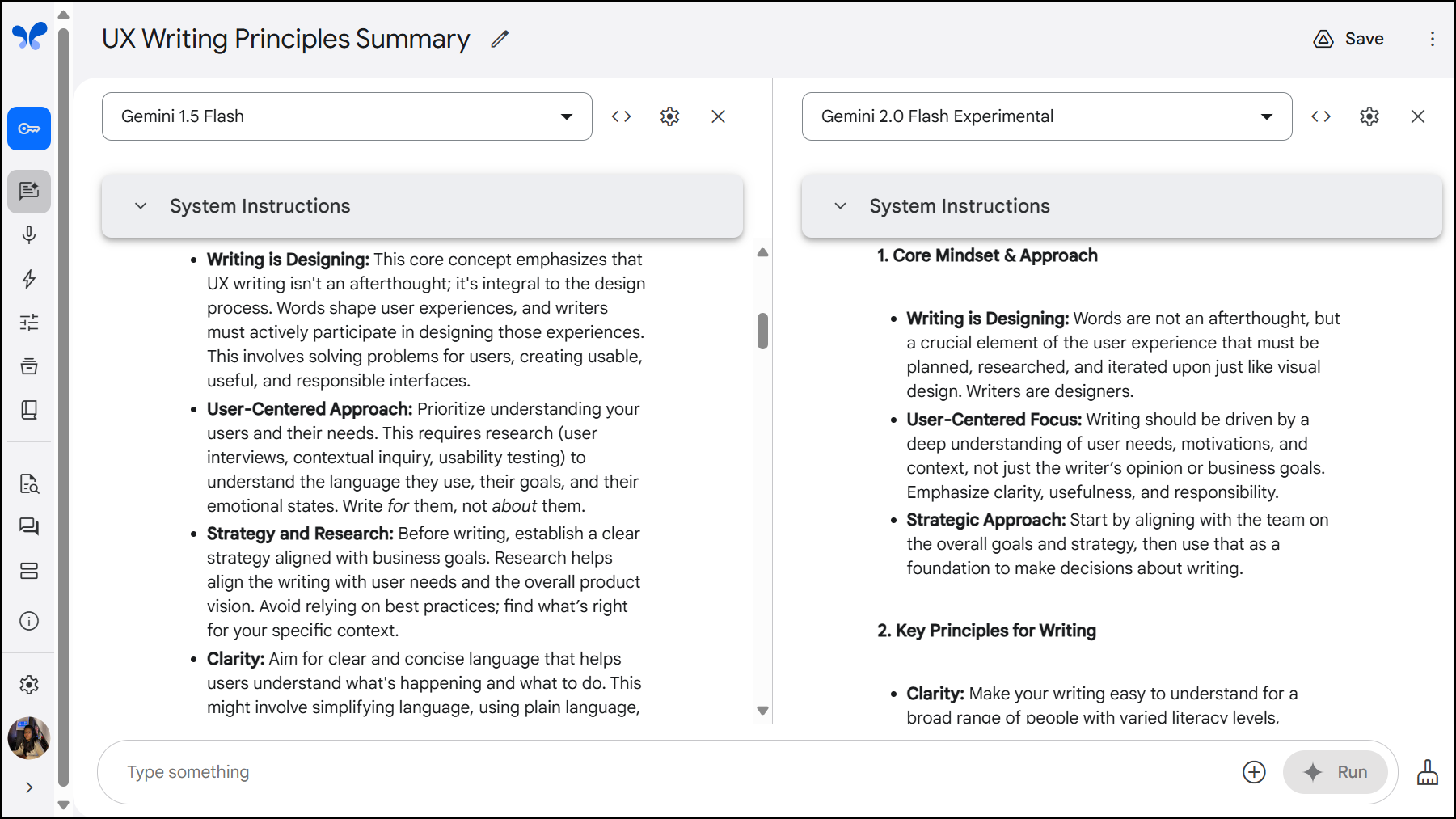This screenshot has width=1456, height=819.
Task: Expand the sidebar with the chevron arrow
Action: click(29, 787)
